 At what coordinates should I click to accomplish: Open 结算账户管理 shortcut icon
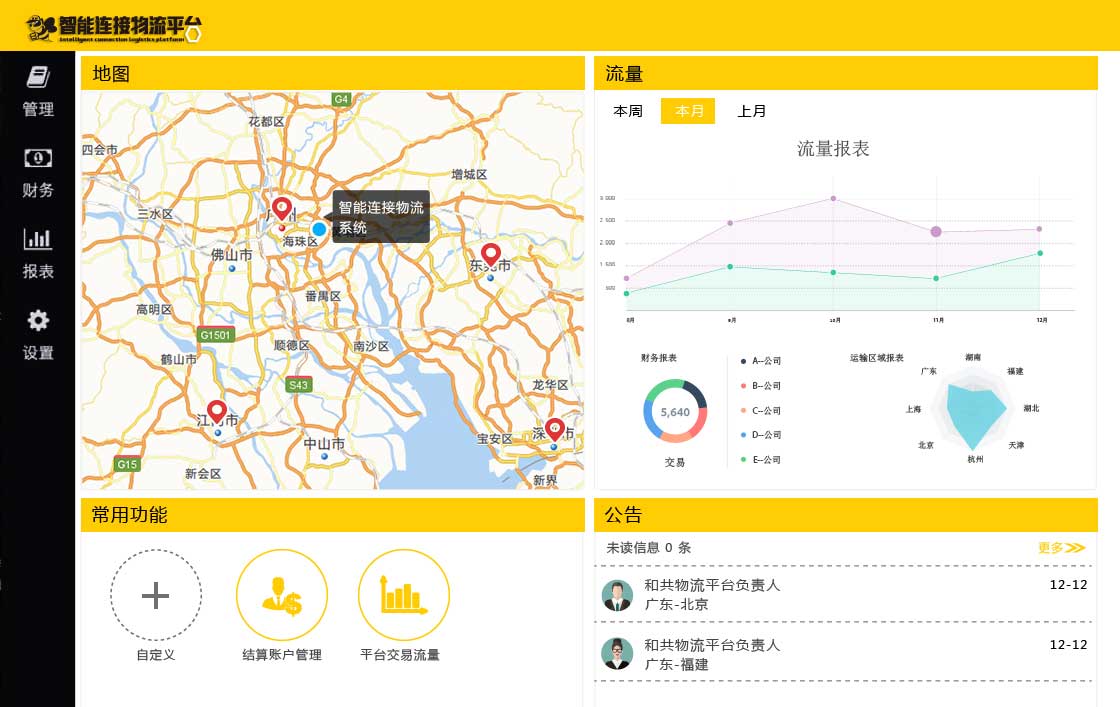pyautogui.click(x=281, y=595)
